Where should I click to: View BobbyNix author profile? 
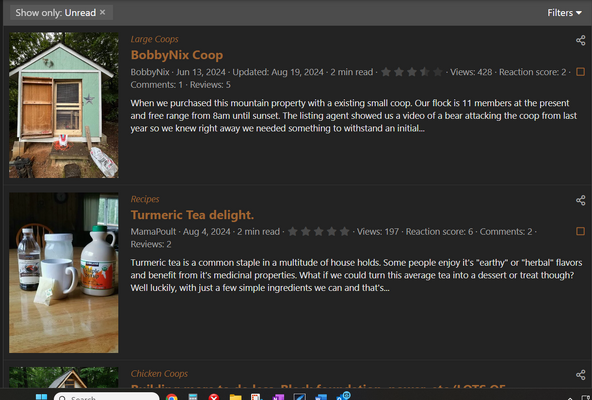[x=150, y=72]
